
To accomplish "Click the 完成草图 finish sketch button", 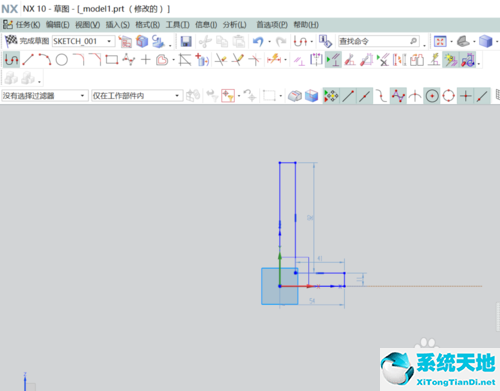I will coord(27,41).
